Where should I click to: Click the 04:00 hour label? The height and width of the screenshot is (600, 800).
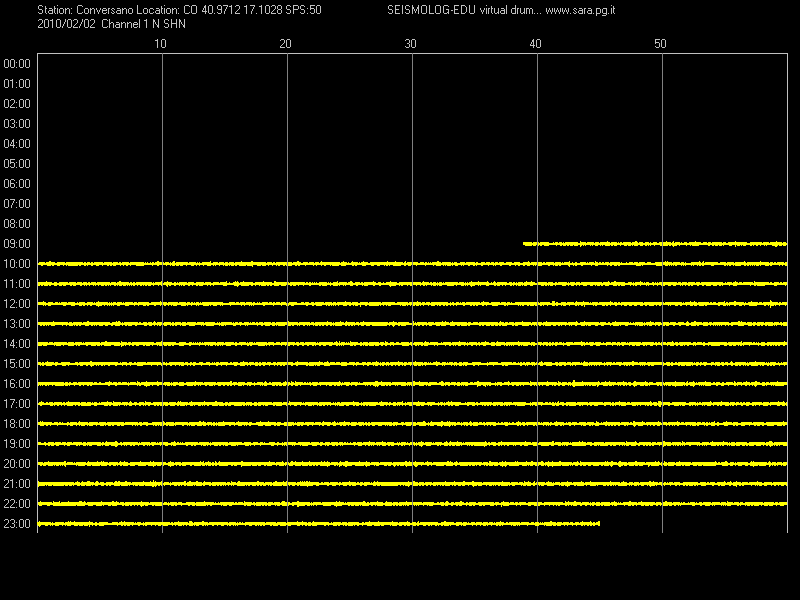[17, 144]
